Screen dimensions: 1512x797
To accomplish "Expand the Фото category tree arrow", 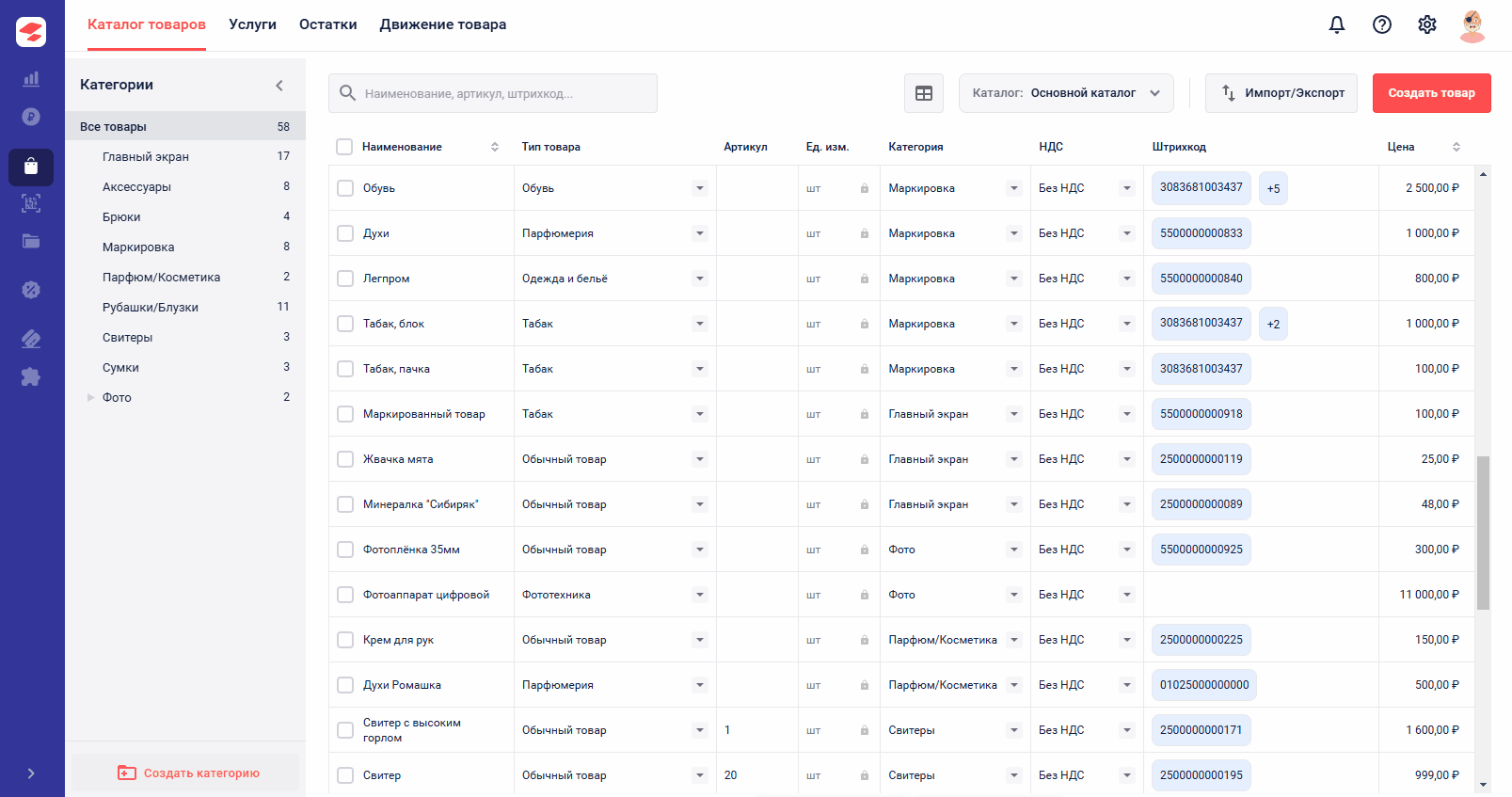I will (x=91, y=397).
